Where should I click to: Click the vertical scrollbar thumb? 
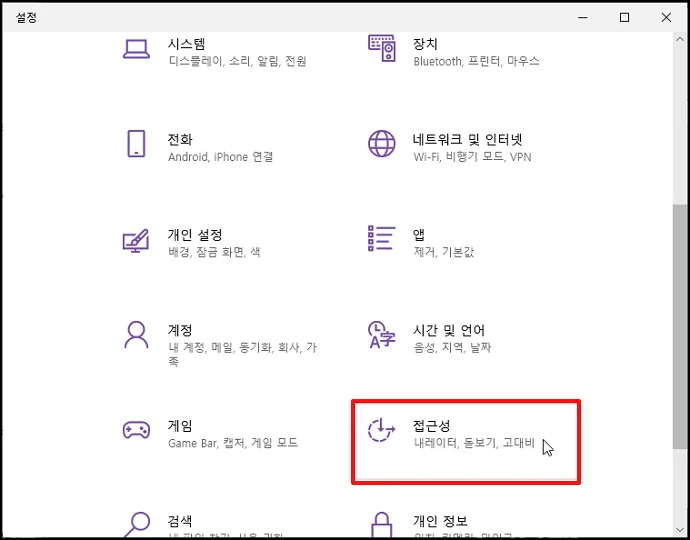pos(679,326)
